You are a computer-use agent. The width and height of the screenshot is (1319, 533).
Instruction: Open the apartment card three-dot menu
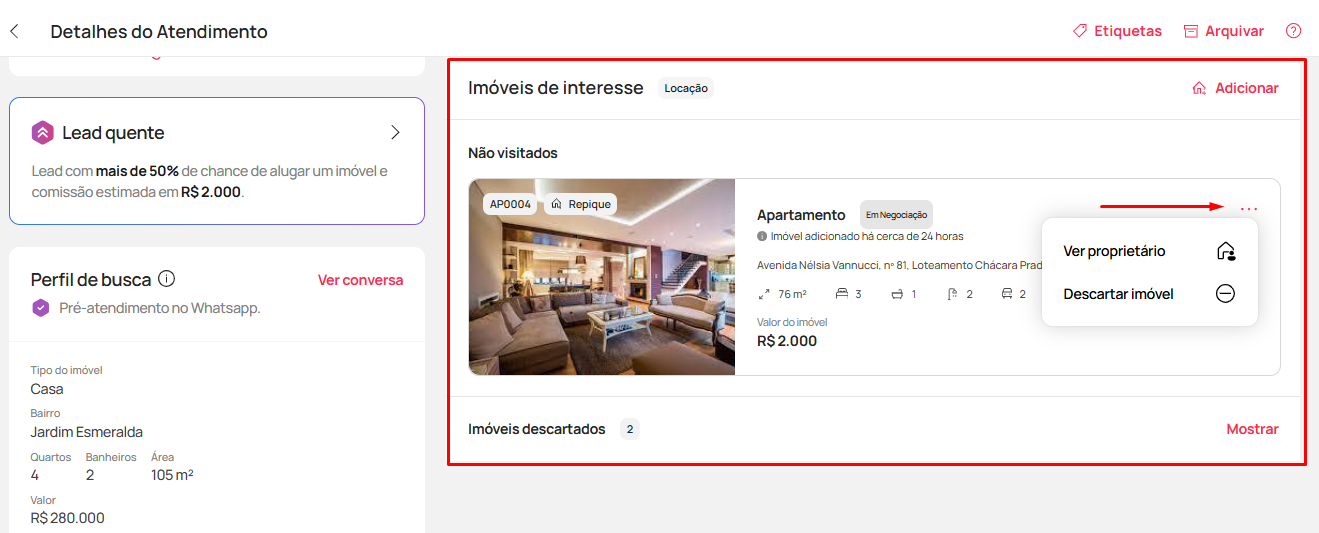1249,208
